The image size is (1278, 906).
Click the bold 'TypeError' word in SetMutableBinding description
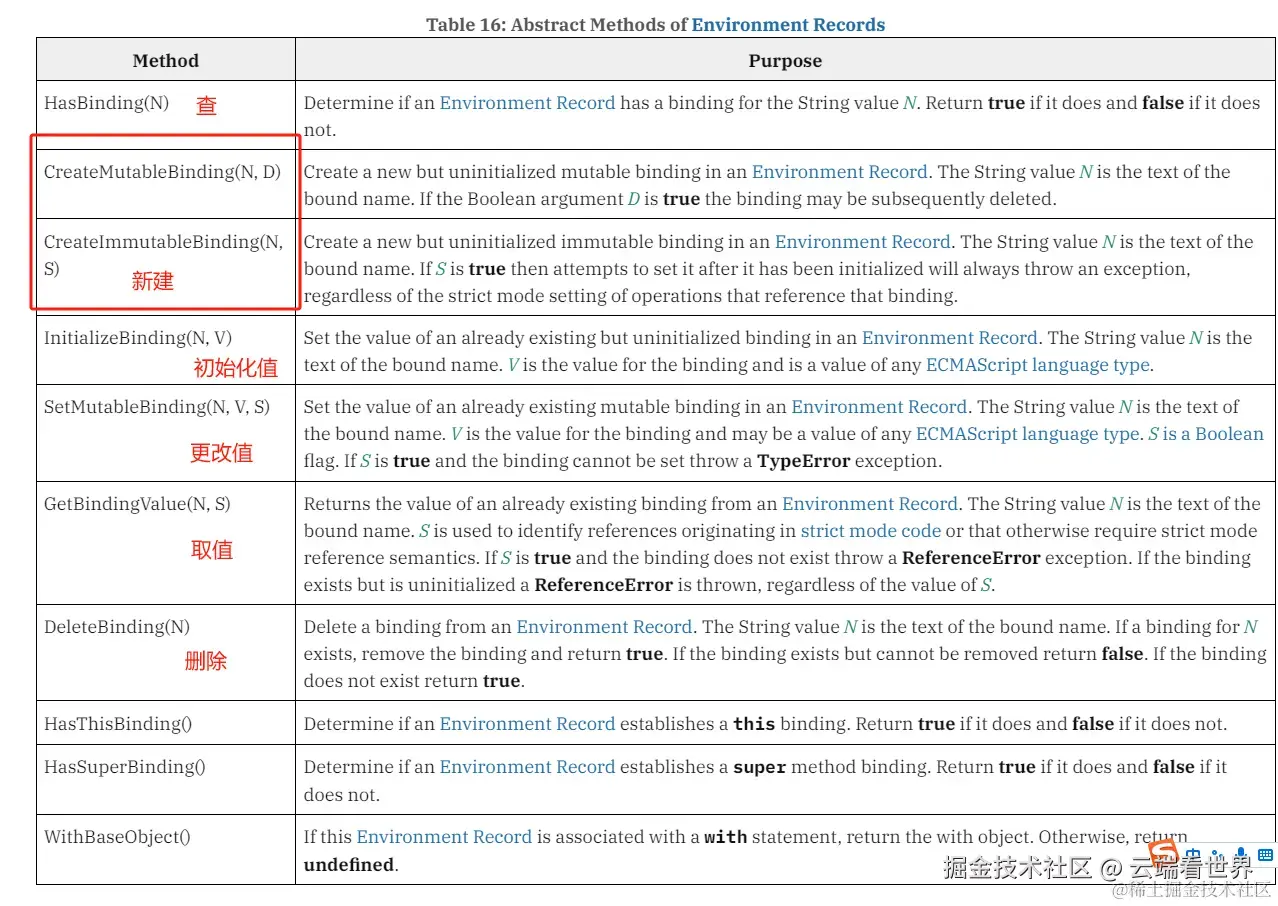click(804, 462)
